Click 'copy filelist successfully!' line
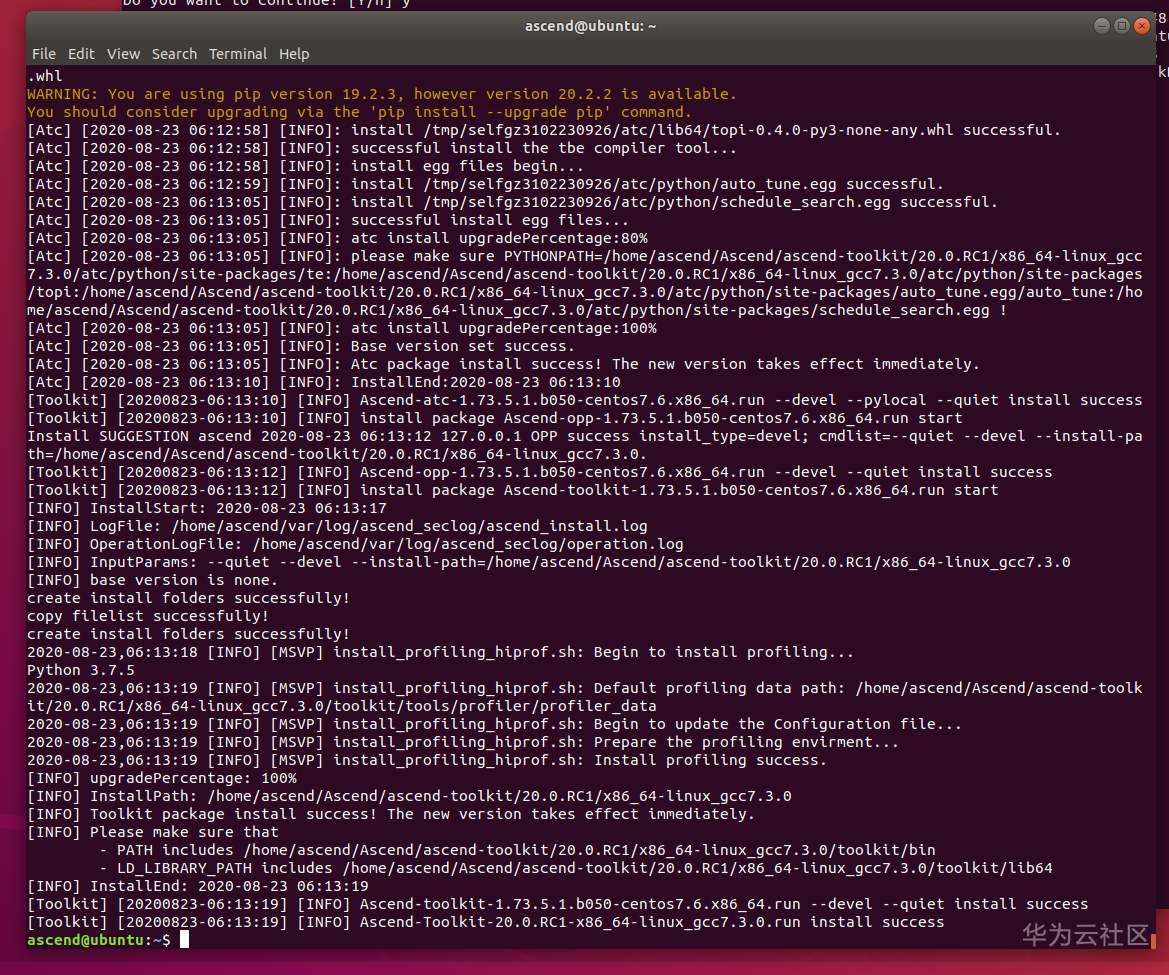 point(148,616)
